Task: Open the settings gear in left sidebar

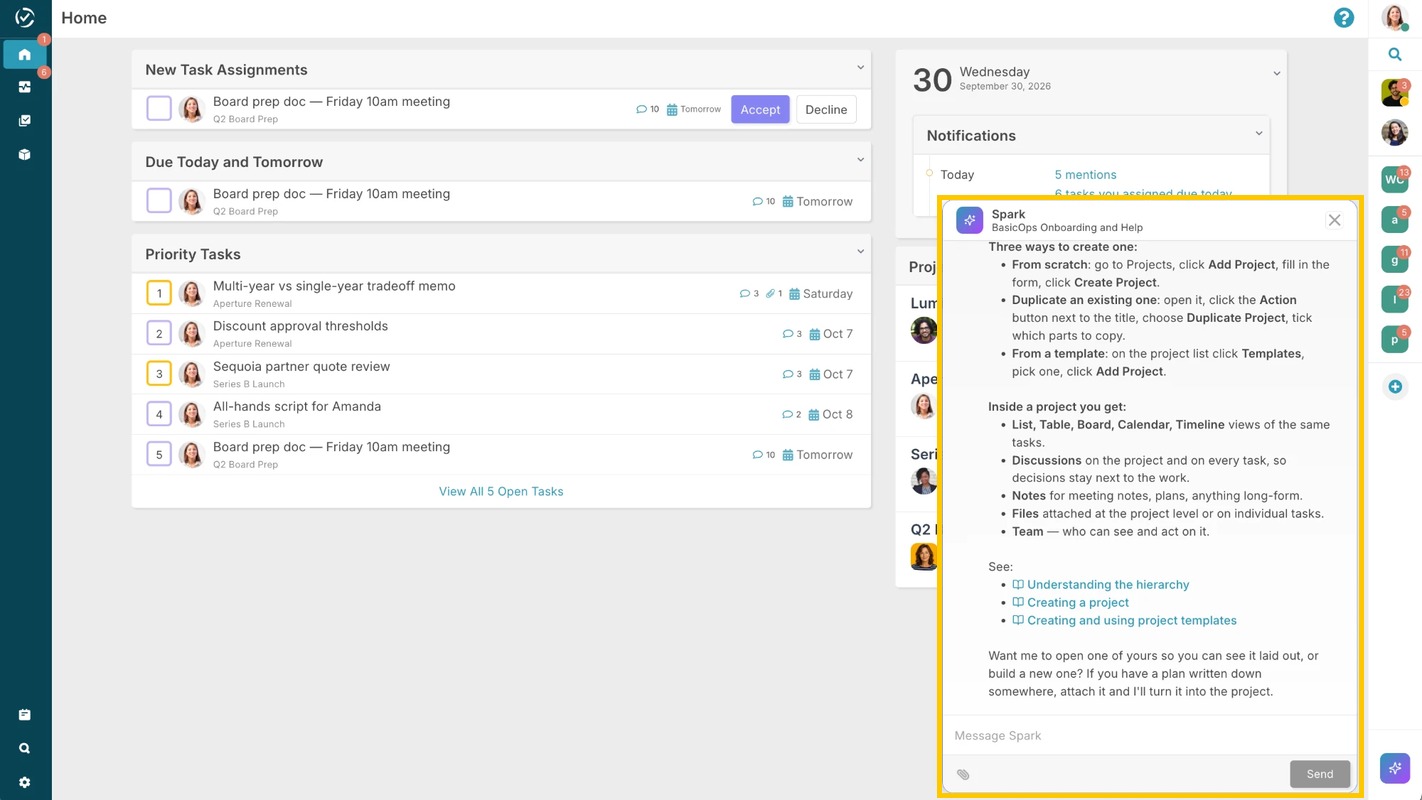Action: pos(25,782)
